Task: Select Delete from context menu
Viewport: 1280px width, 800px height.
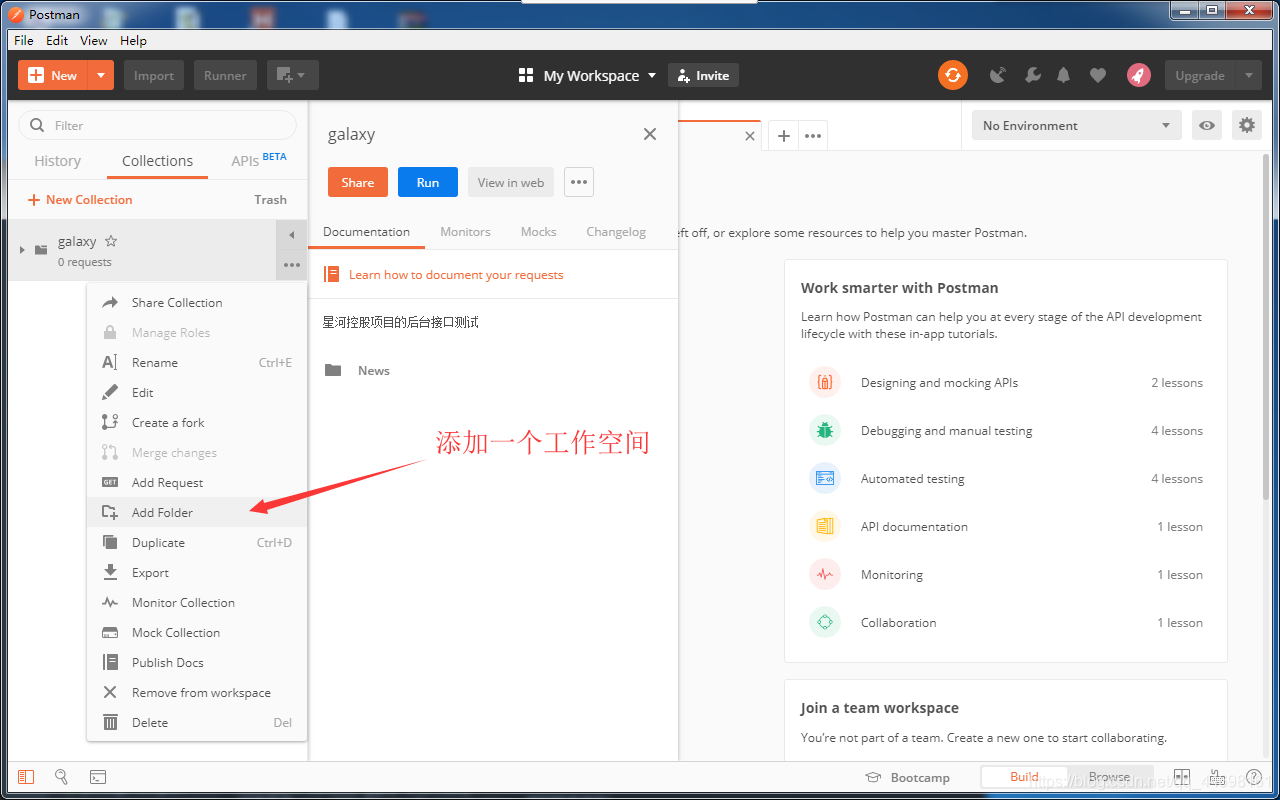Action: pos(197,722)
